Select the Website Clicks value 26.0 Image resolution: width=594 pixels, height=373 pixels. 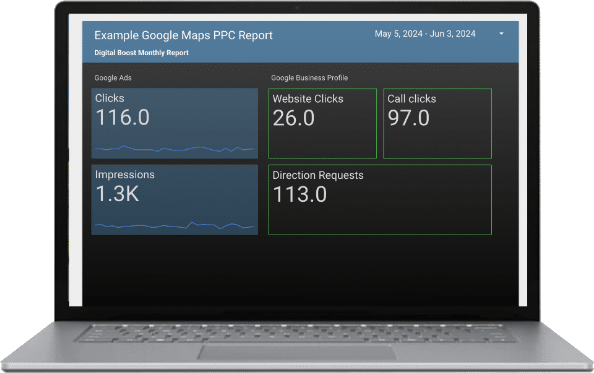[294, 118]
